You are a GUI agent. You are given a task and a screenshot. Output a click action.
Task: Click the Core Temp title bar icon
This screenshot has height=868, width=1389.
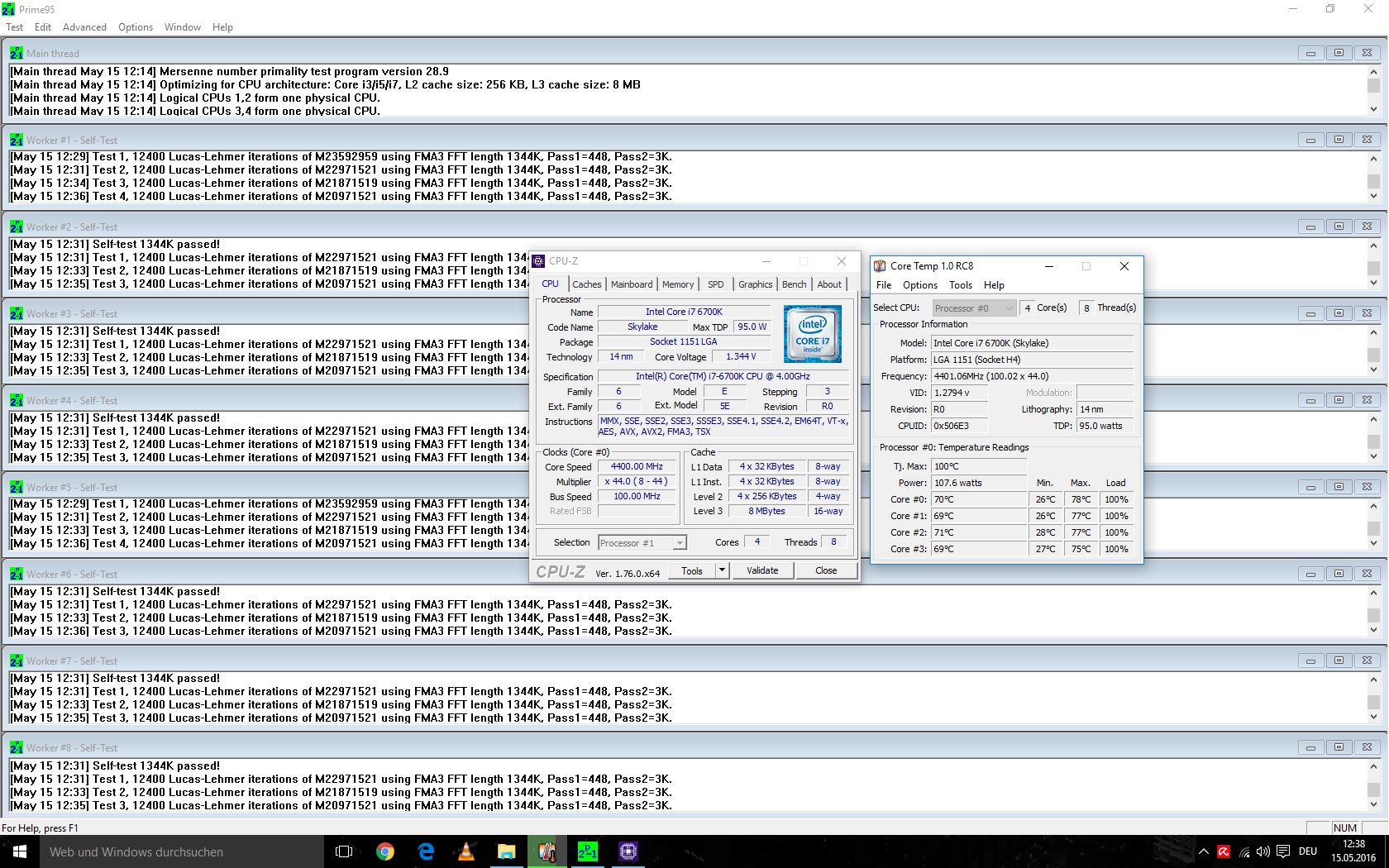click(x=880, y=266)
